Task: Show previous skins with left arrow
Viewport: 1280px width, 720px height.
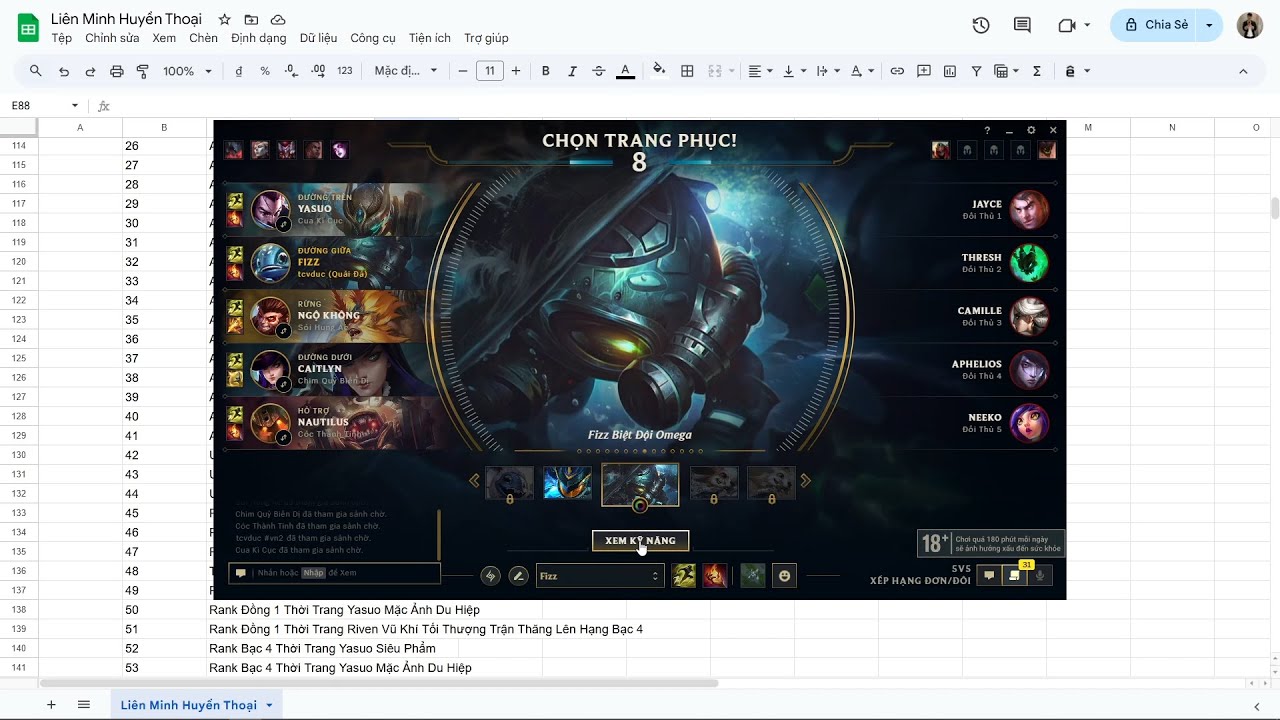Action: (474, 481)
